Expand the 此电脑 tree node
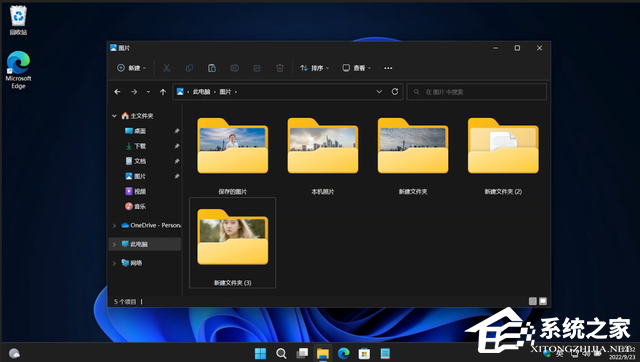Screen dimensions: 640x362 tap(114, 244)
